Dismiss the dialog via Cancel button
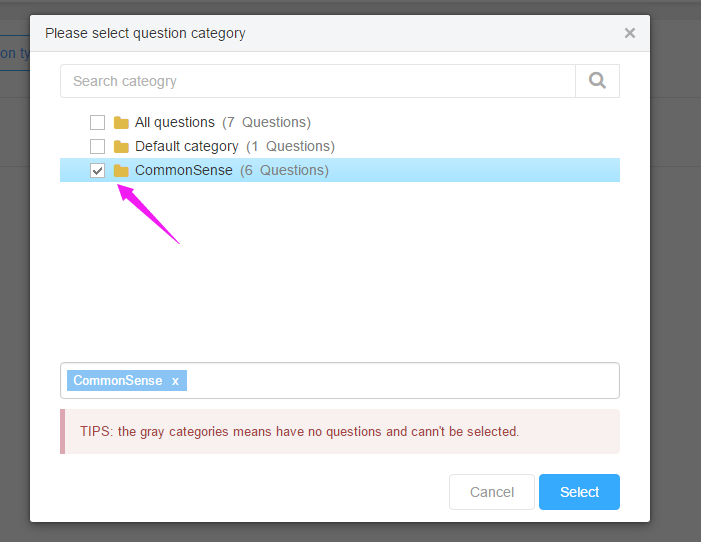 pyautogui.click(x=492, y=492)
